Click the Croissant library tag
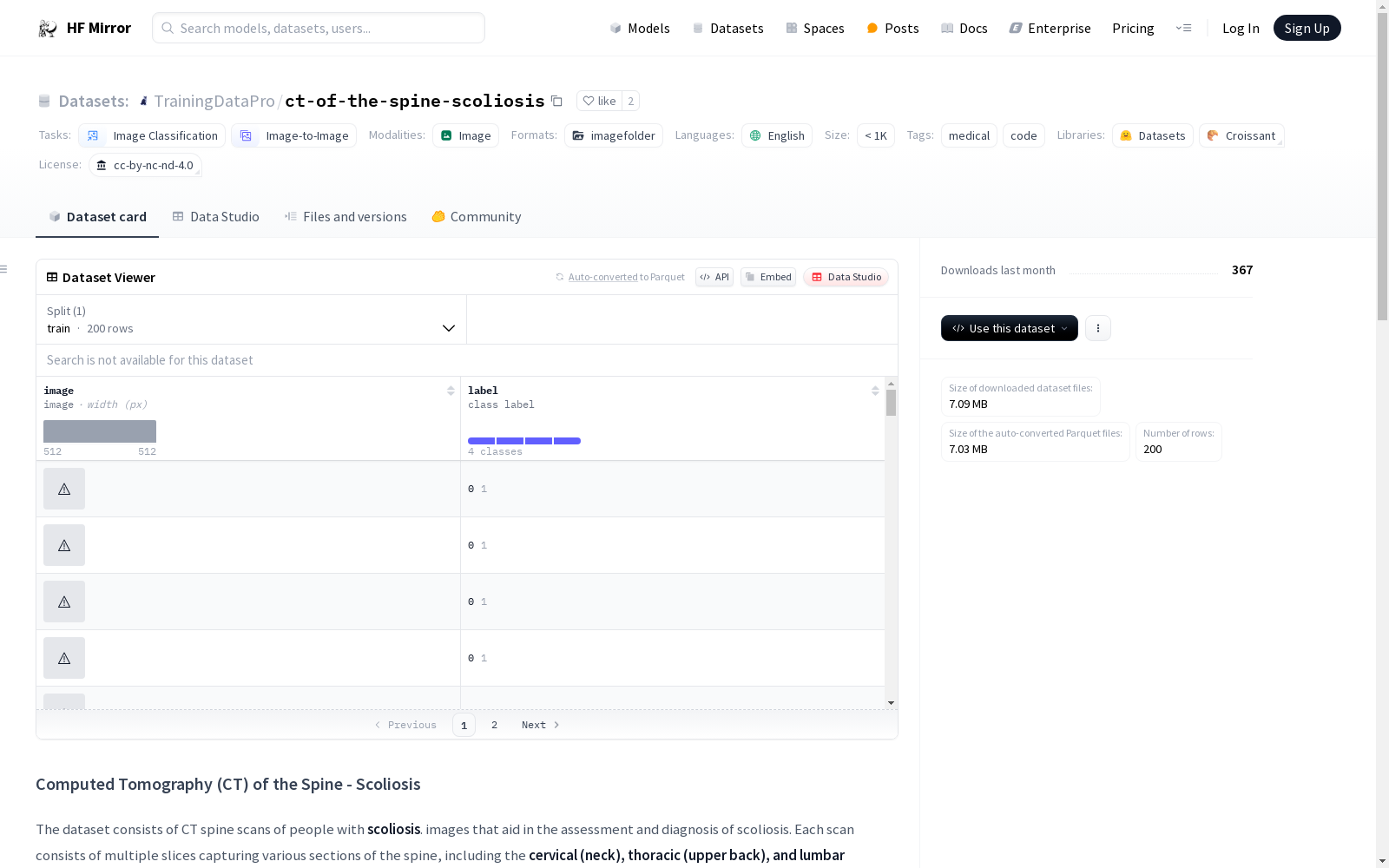 pos(1241,135)
